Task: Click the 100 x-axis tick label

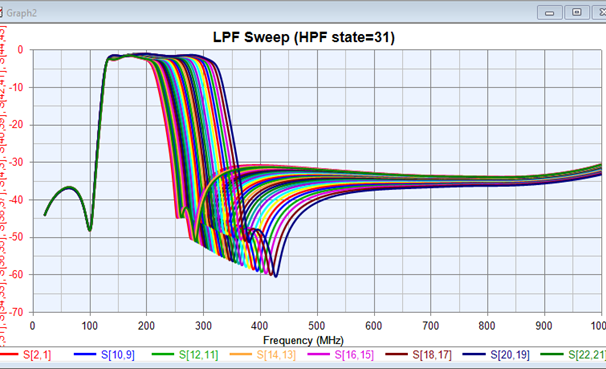Action: [x=89, y=326]
